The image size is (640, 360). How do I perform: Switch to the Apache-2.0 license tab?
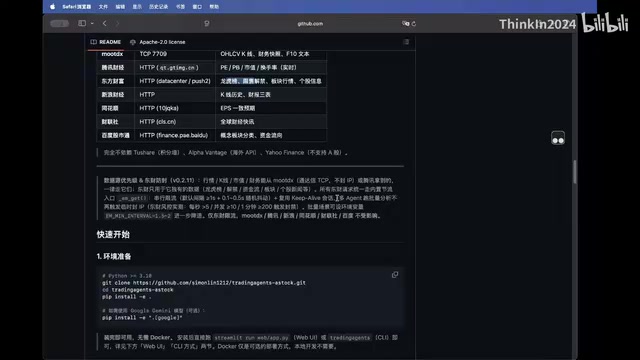[x=158, y=42]
